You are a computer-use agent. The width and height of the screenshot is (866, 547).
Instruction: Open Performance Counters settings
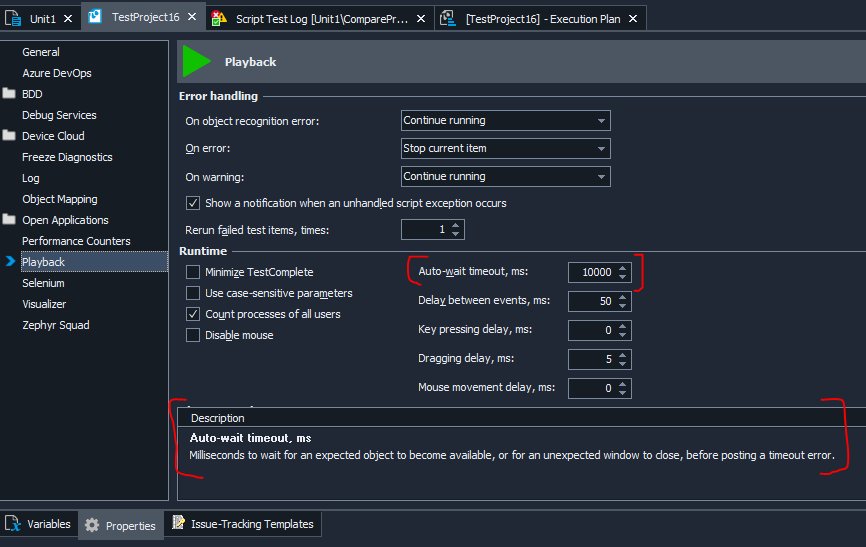[x=76, y=241]
